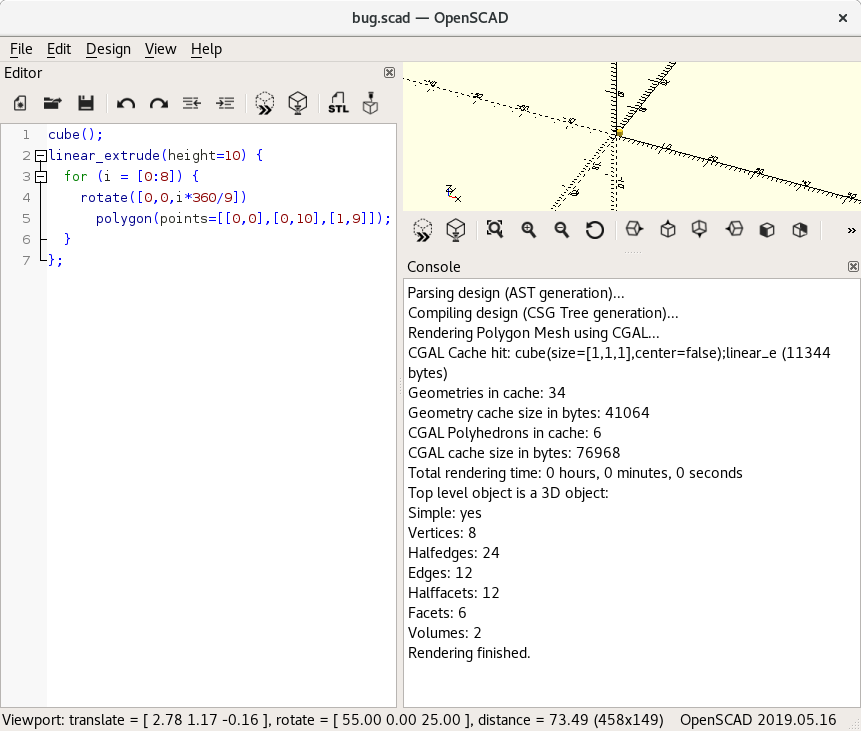Redo the last code edit
Viewport: 861px width, 731px height.
pyautogui.click(x=159, y=103)
